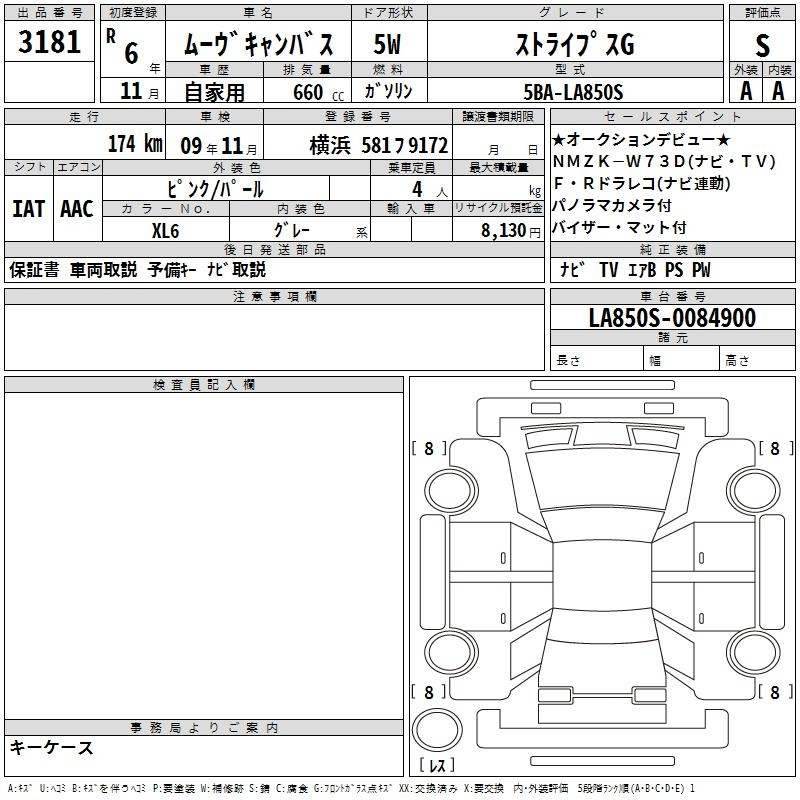The image size is (800, 800).
Task: Click the 検査員記入欄 header
Action: click(x=204, y=385)
